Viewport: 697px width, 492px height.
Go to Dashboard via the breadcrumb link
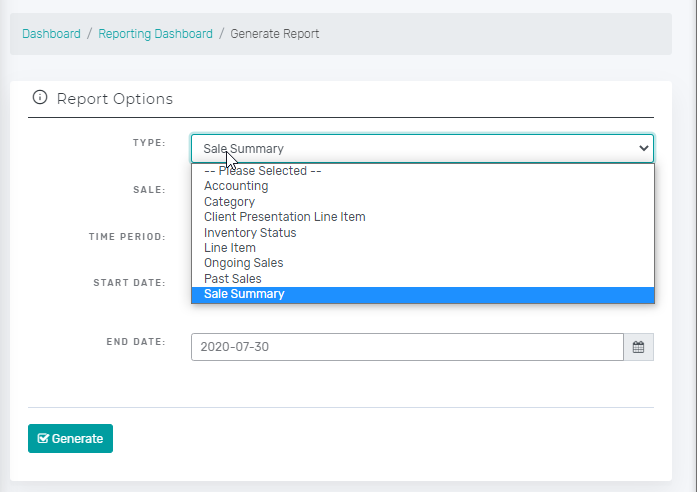(x=52, y=34)
